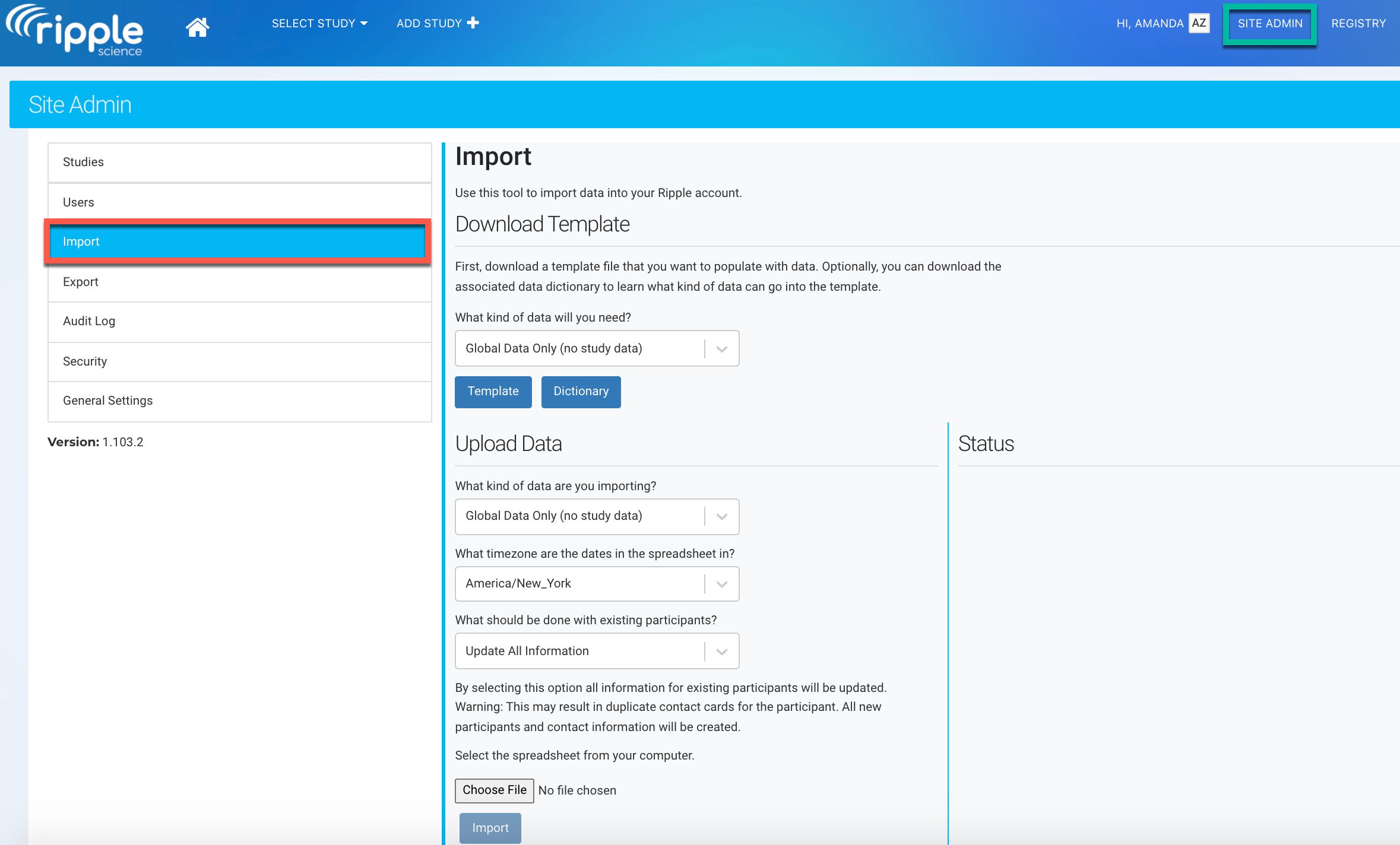This screenshot has height=845, width=1400.
Task: Switch to the Export section
Action: (x=239, y=282)
